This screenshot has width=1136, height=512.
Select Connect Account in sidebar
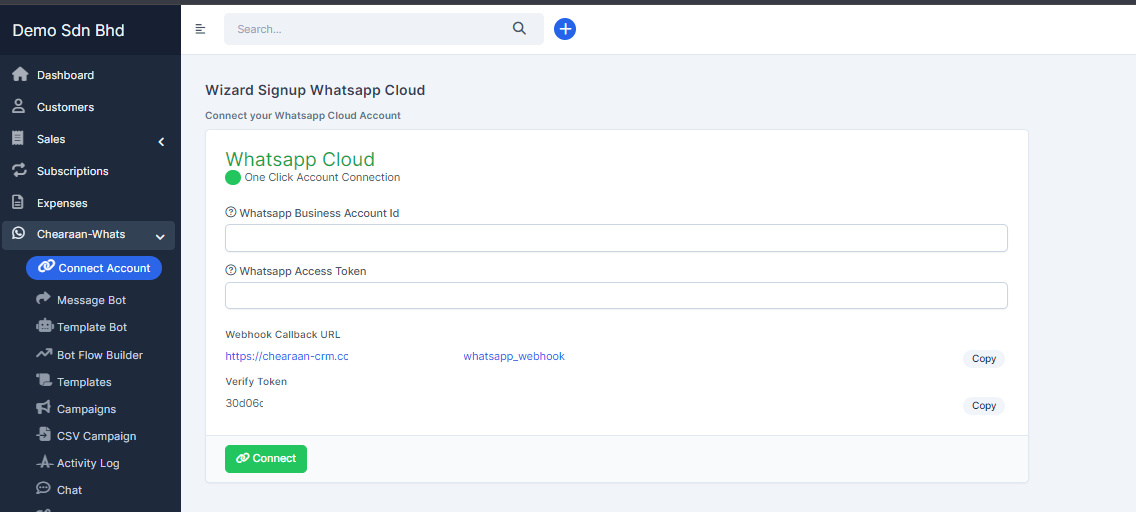click(94, 268)
